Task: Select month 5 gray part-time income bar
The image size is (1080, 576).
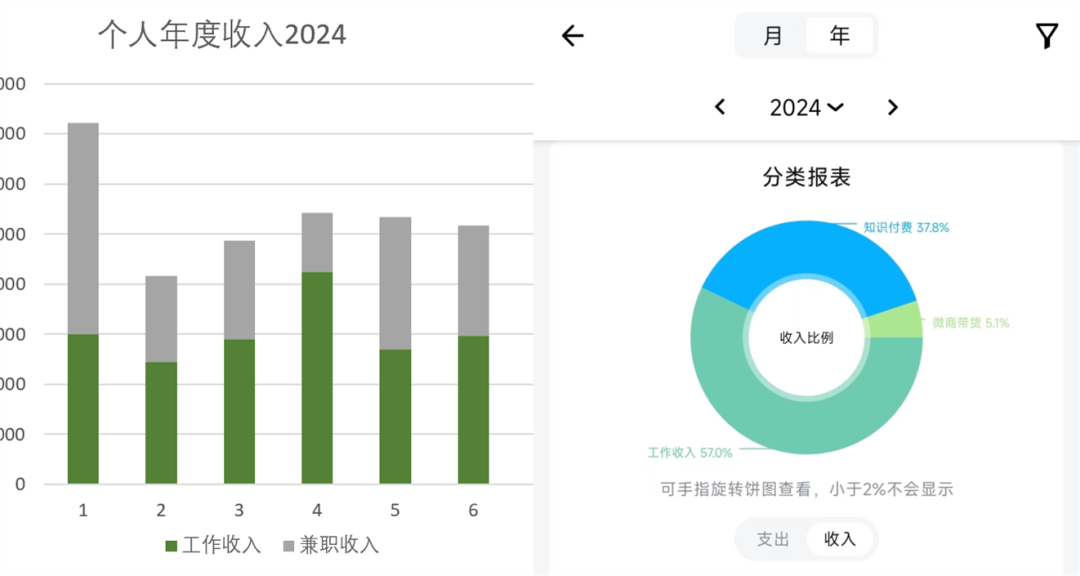Action: coord(395,284)
